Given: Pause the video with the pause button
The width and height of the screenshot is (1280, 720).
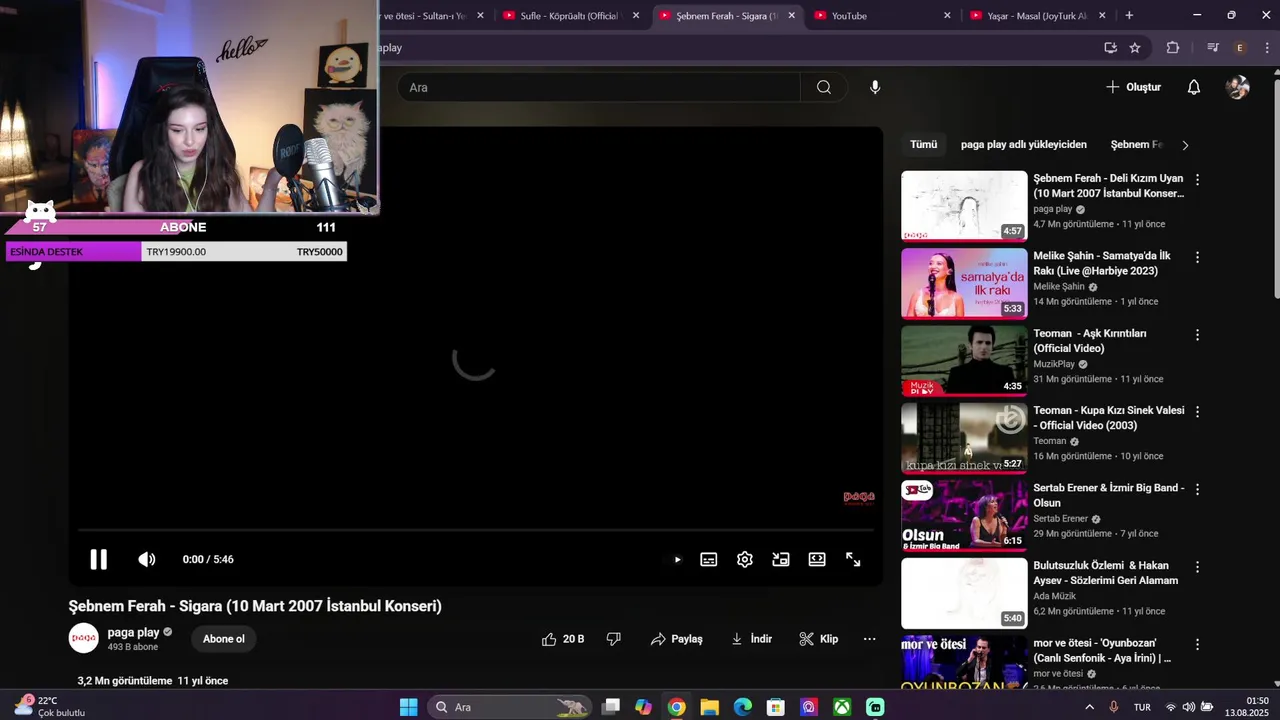Looking at the screenshot, I should pyautogui.click(x=98, y=559).
